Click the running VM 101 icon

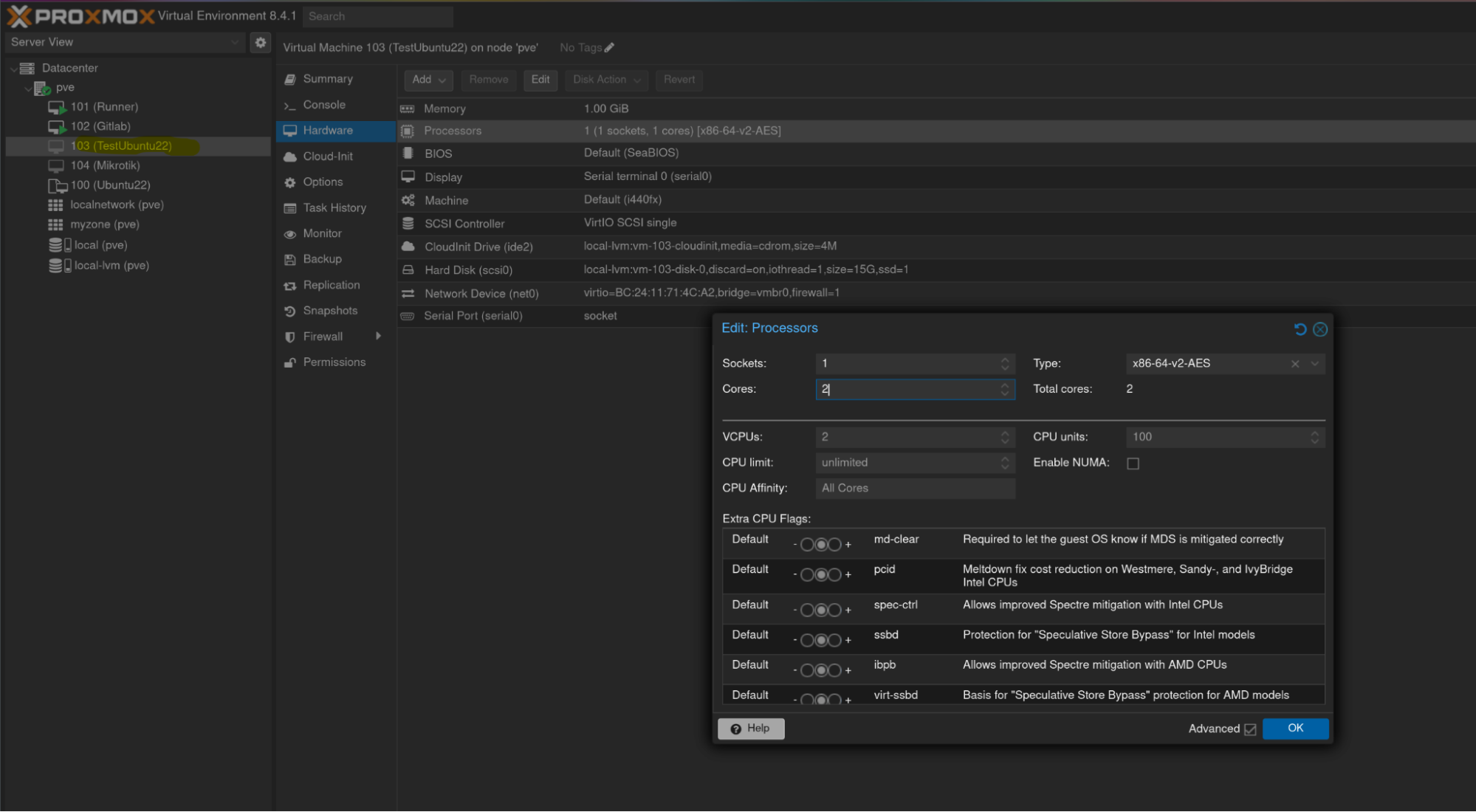[57, 108]
